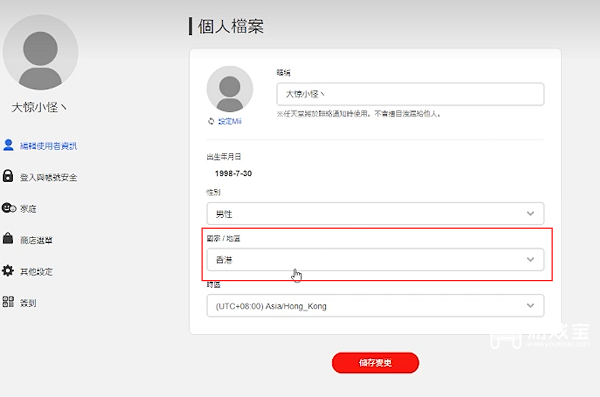The height and width of the screenshot is (397, 600).
Task: Click the large sidebar profile avatar
Action: point(41,52)
